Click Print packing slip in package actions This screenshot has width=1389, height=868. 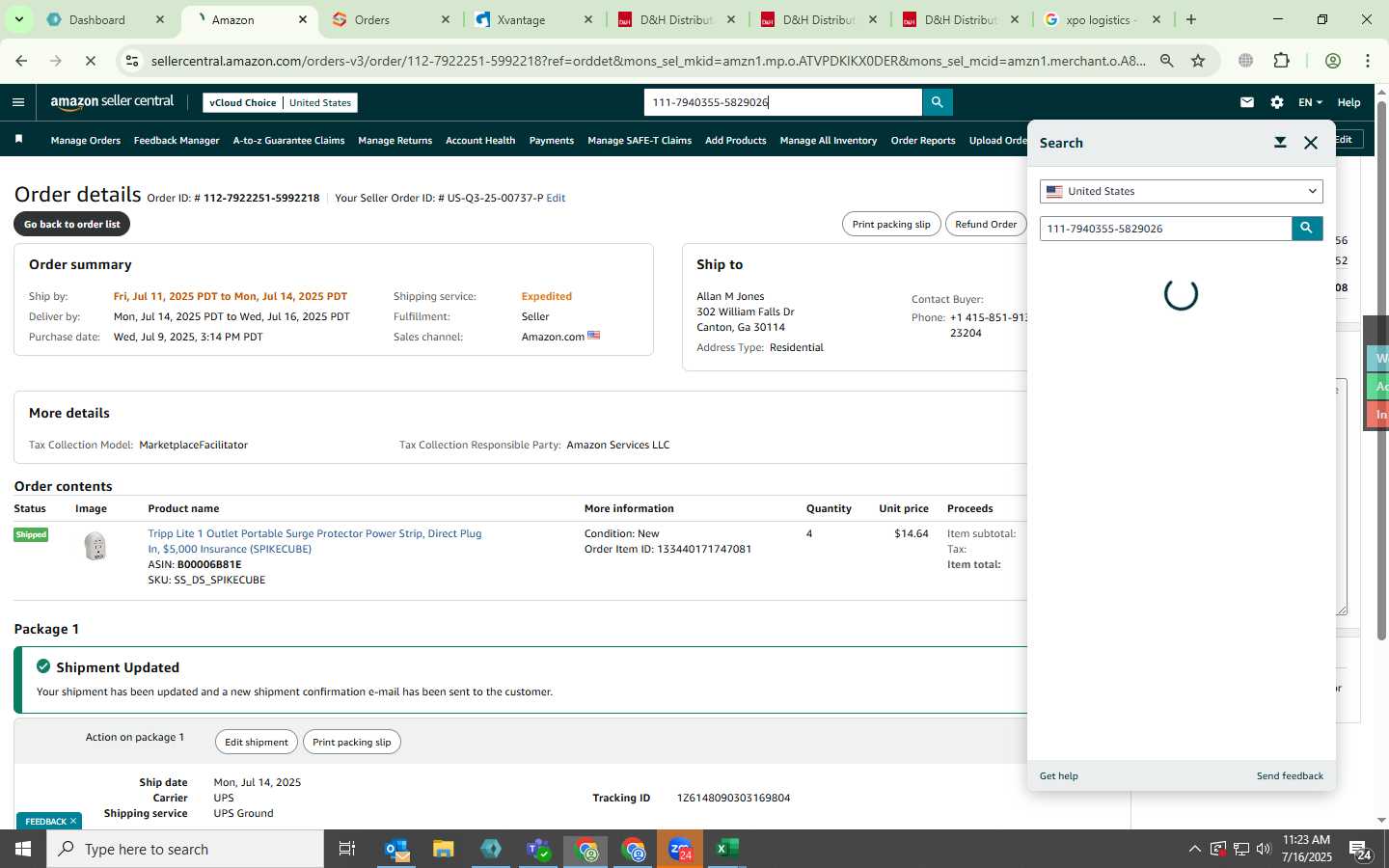(352, 742)
